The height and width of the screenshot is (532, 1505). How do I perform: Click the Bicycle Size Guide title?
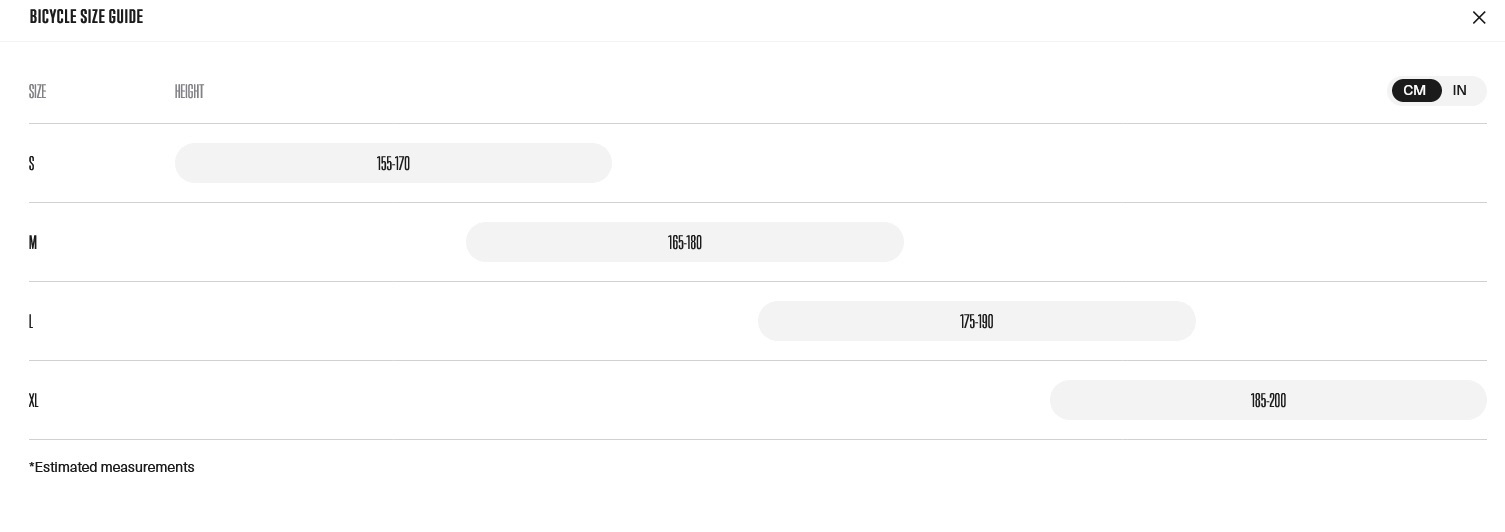coord(86,17)
